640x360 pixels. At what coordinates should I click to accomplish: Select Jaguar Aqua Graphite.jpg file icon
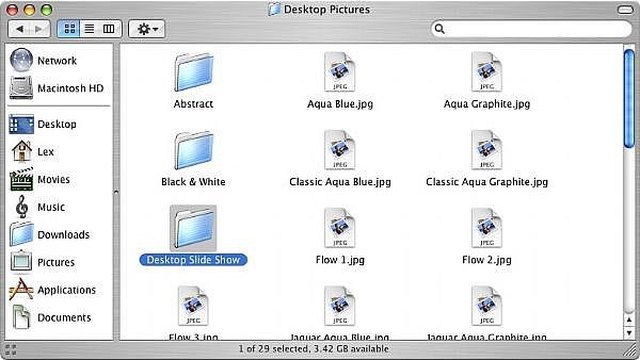tap(487, 306)
